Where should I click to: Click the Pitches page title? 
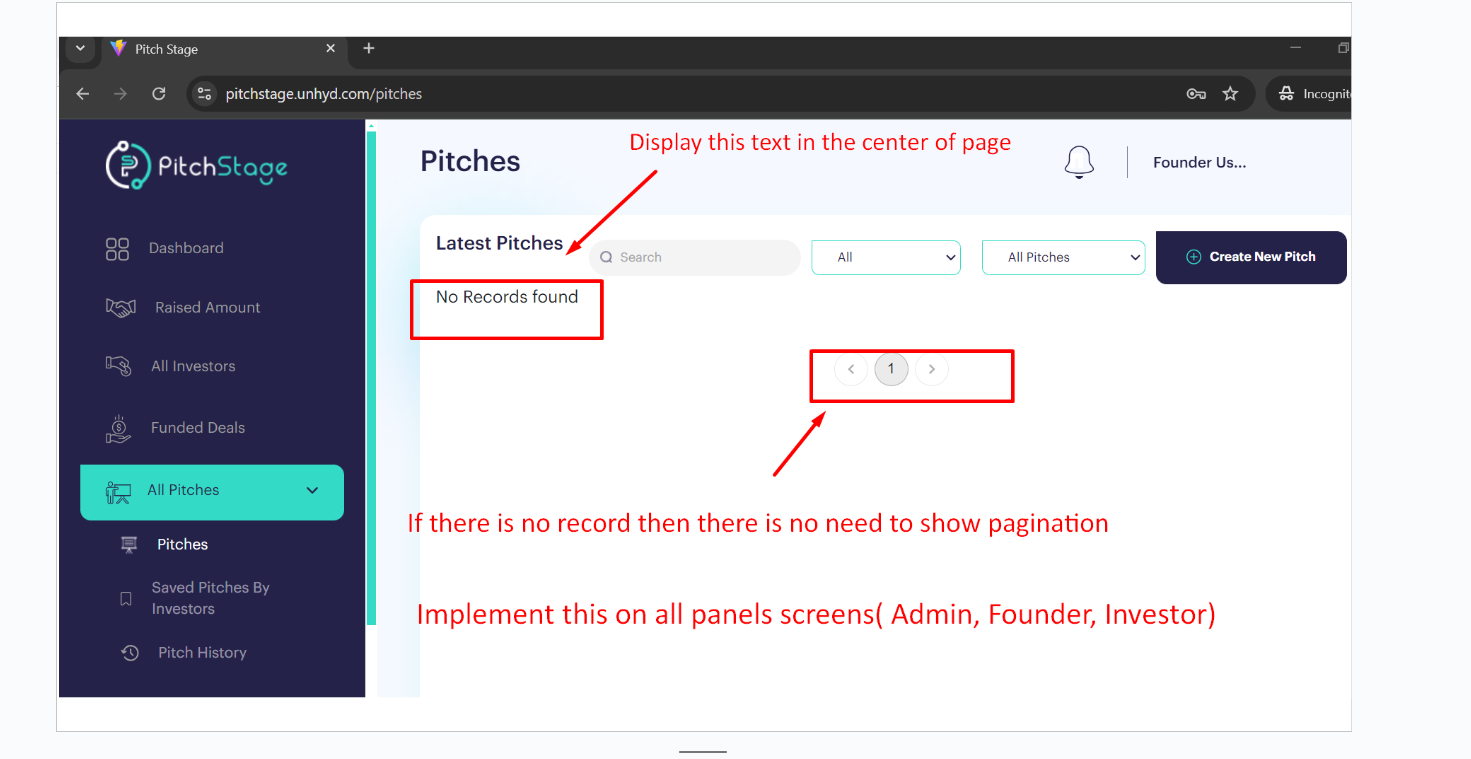470,161
